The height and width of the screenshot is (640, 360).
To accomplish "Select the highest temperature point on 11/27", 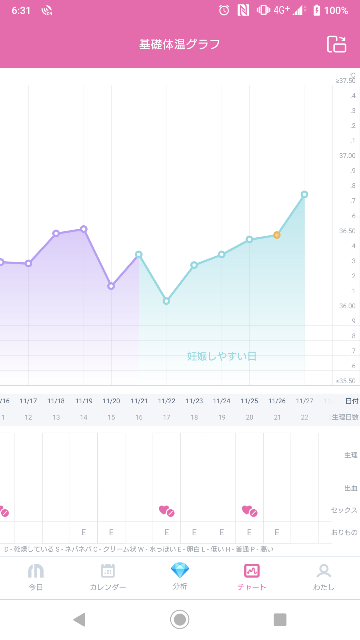I will pyautogui.click(x=304, y=195).
